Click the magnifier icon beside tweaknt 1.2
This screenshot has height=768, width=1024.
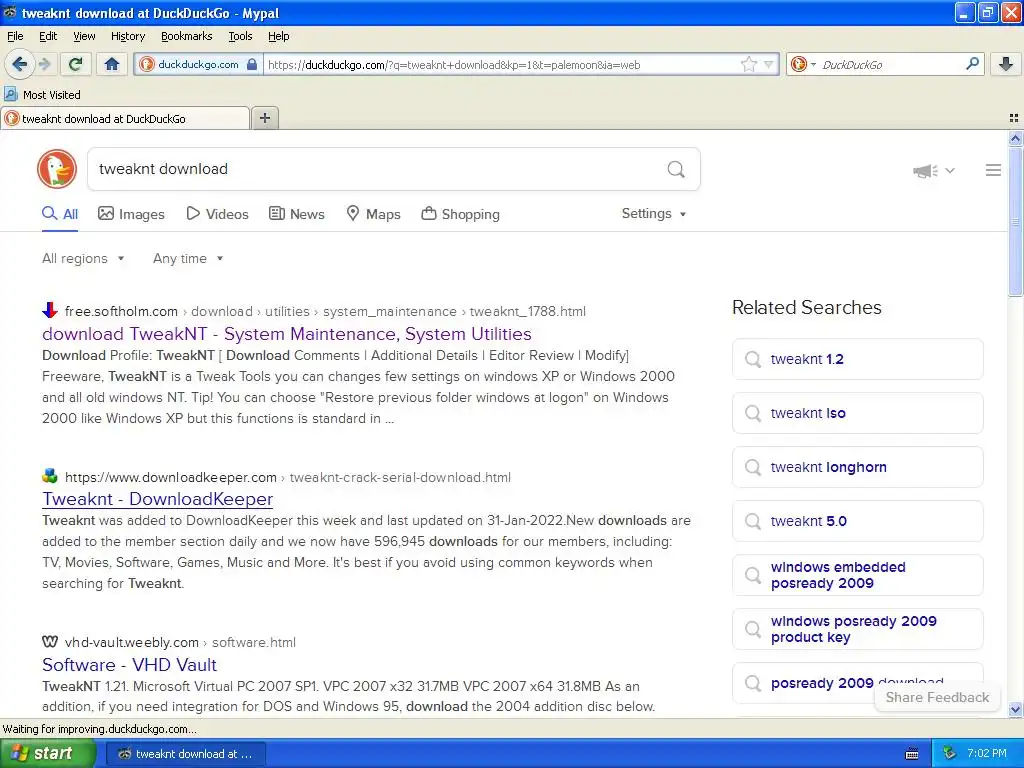click(753, 359)
